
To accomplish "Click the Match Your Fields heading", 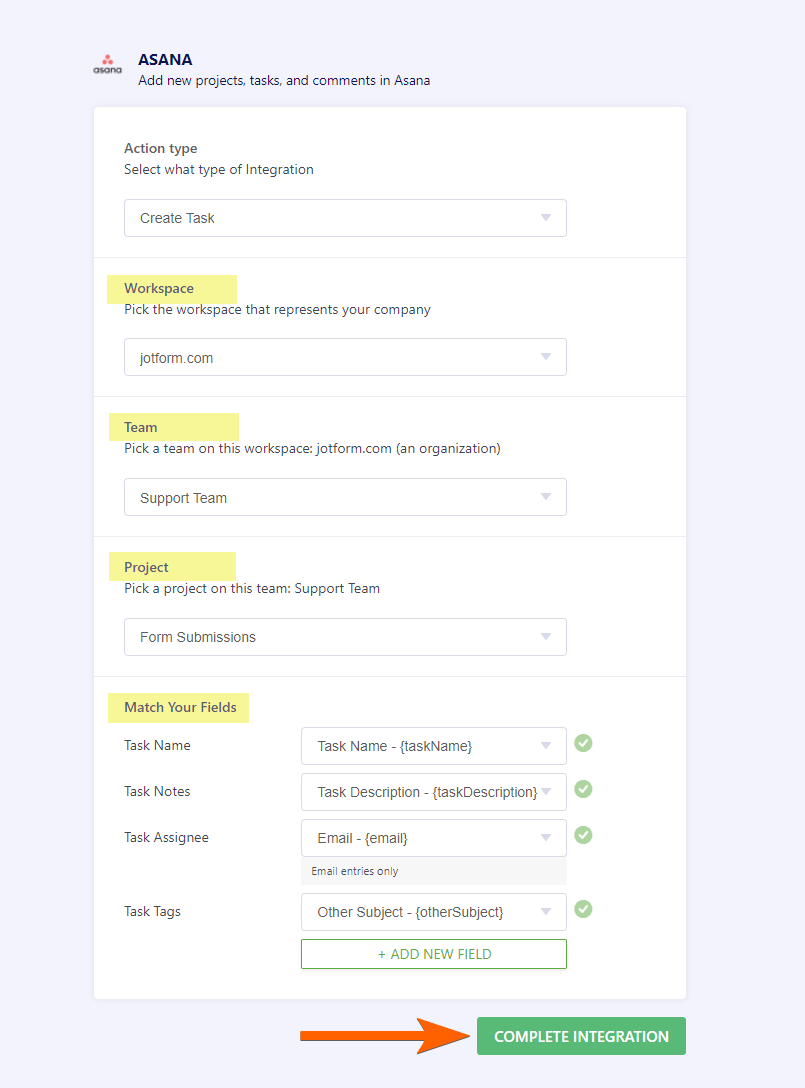I will coord(180,707).
